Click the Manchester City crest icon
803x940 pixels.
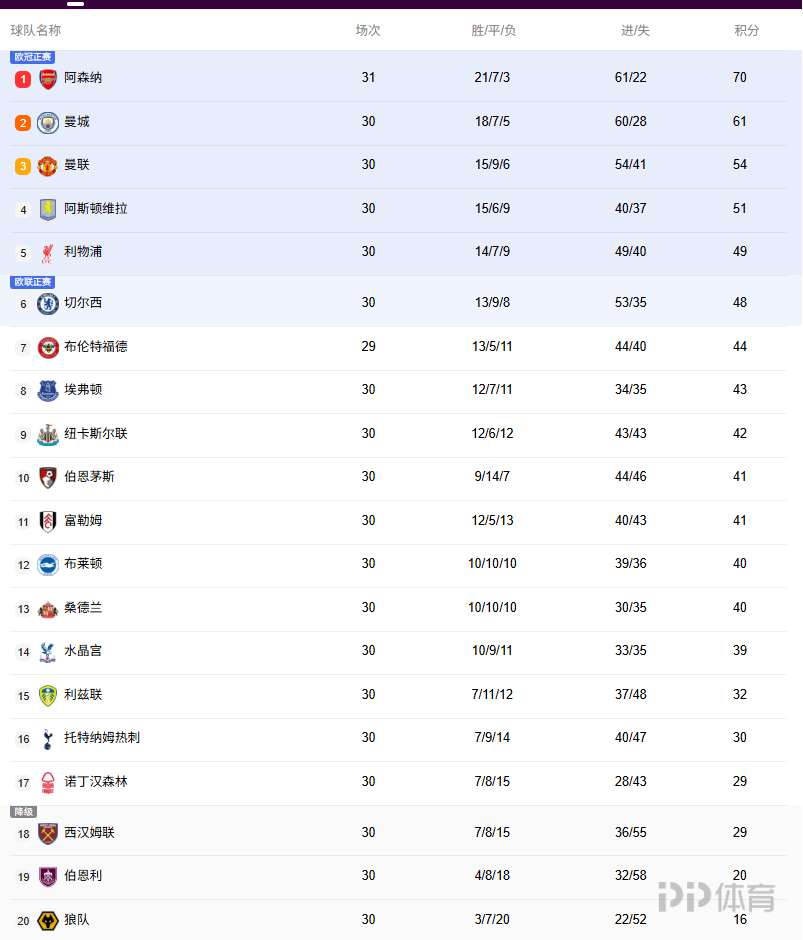pyautogui.click(x=48, y=123)
